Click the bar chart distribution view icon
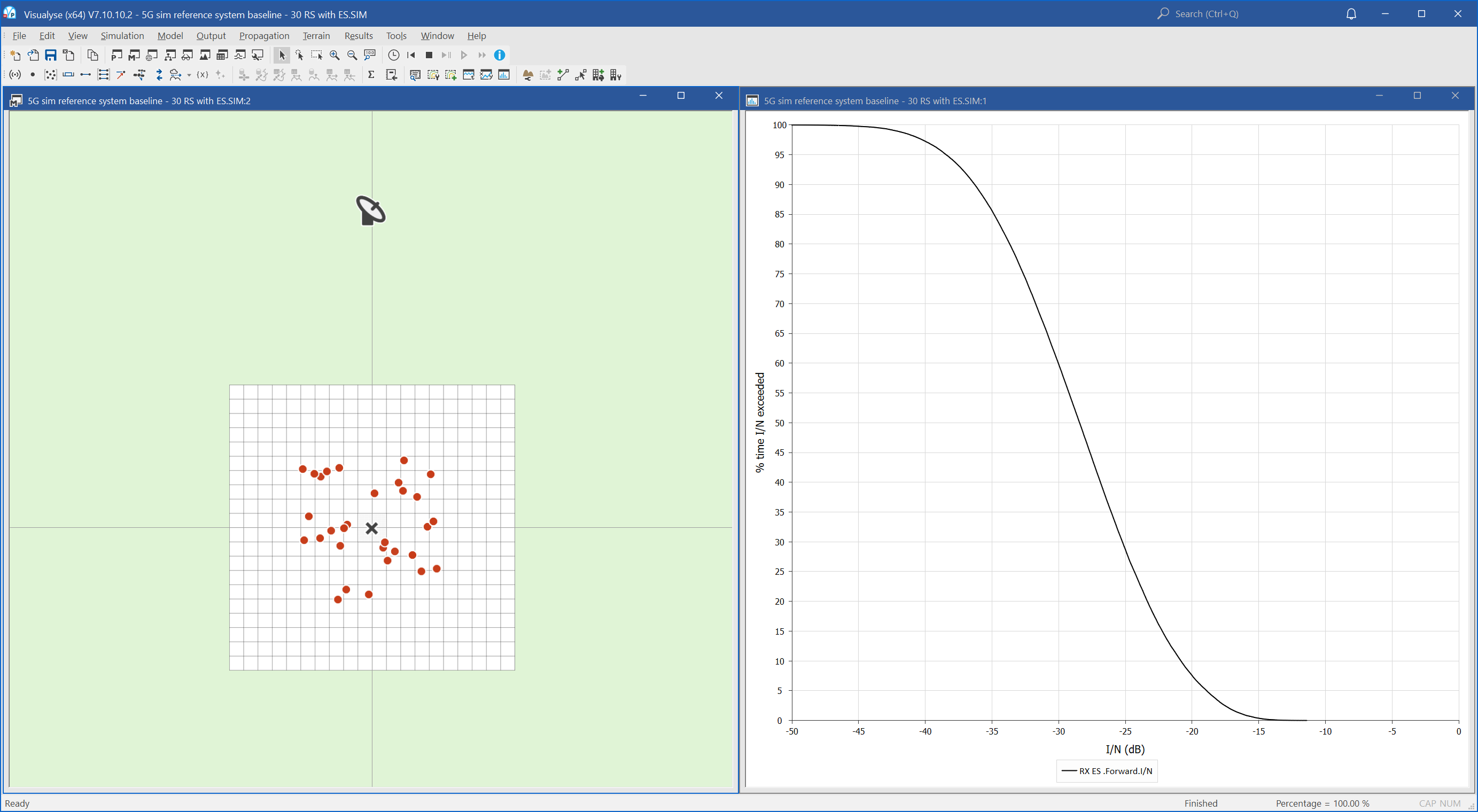 tap(504, 75)
